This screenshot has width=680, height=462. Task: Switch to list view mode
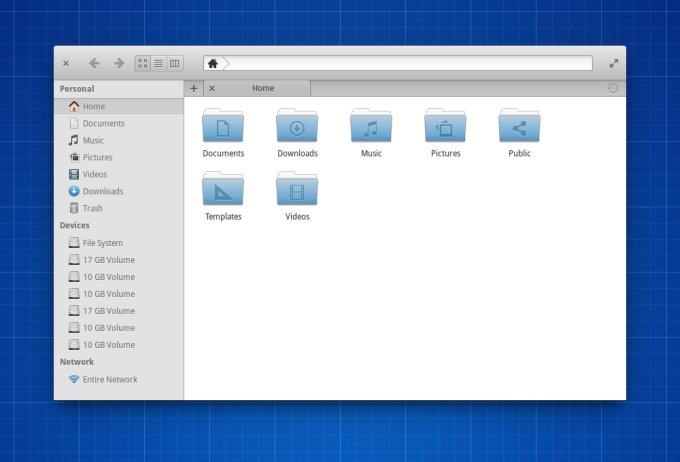[x=158, y=63]
